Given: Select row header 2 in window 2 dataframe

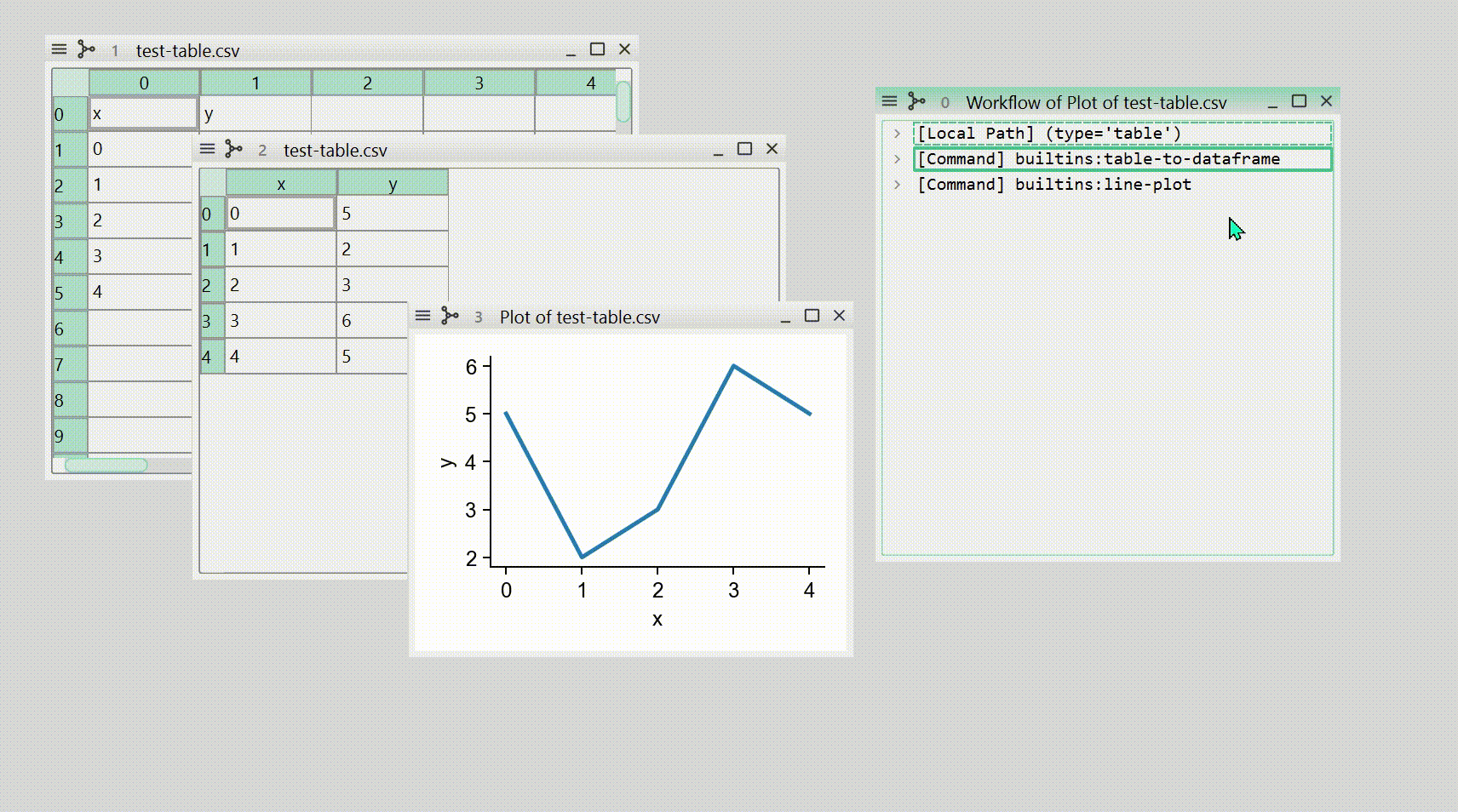Looking at the screenshot, I should (x=212, y=285).
